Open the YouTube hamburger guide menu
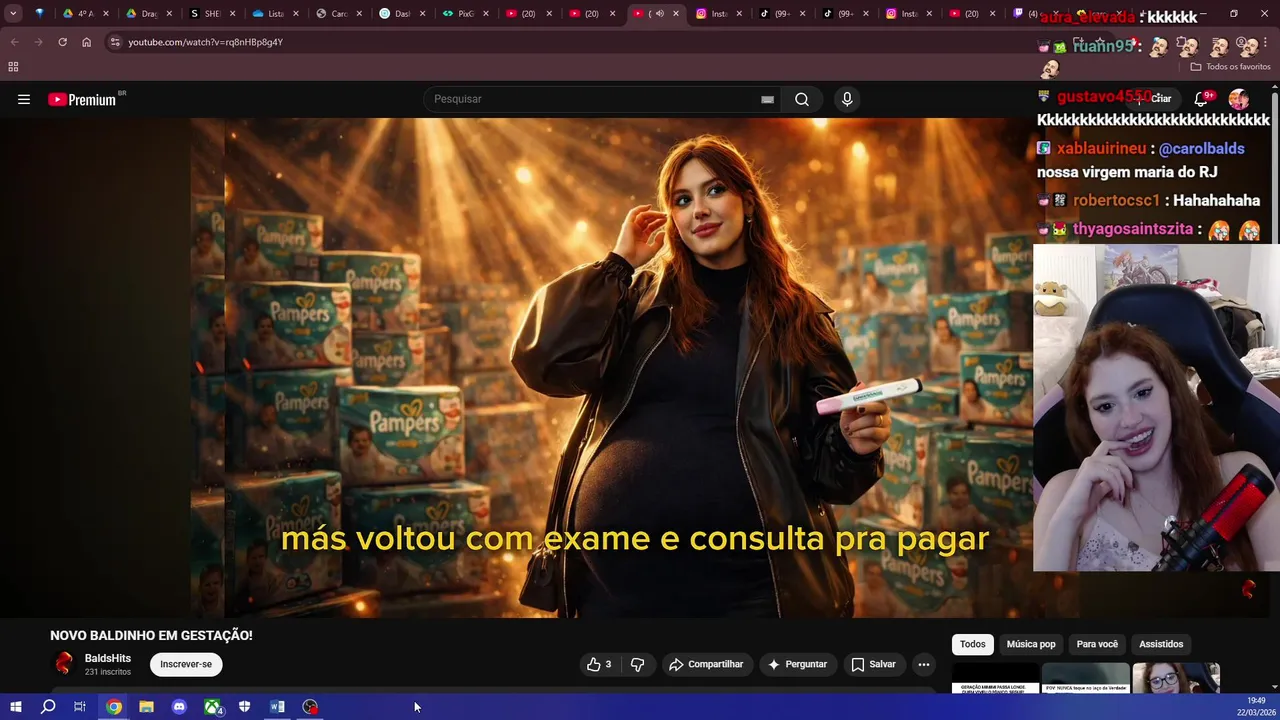The width and height of the screenshot is (1280, 720). tap(24, 99)
